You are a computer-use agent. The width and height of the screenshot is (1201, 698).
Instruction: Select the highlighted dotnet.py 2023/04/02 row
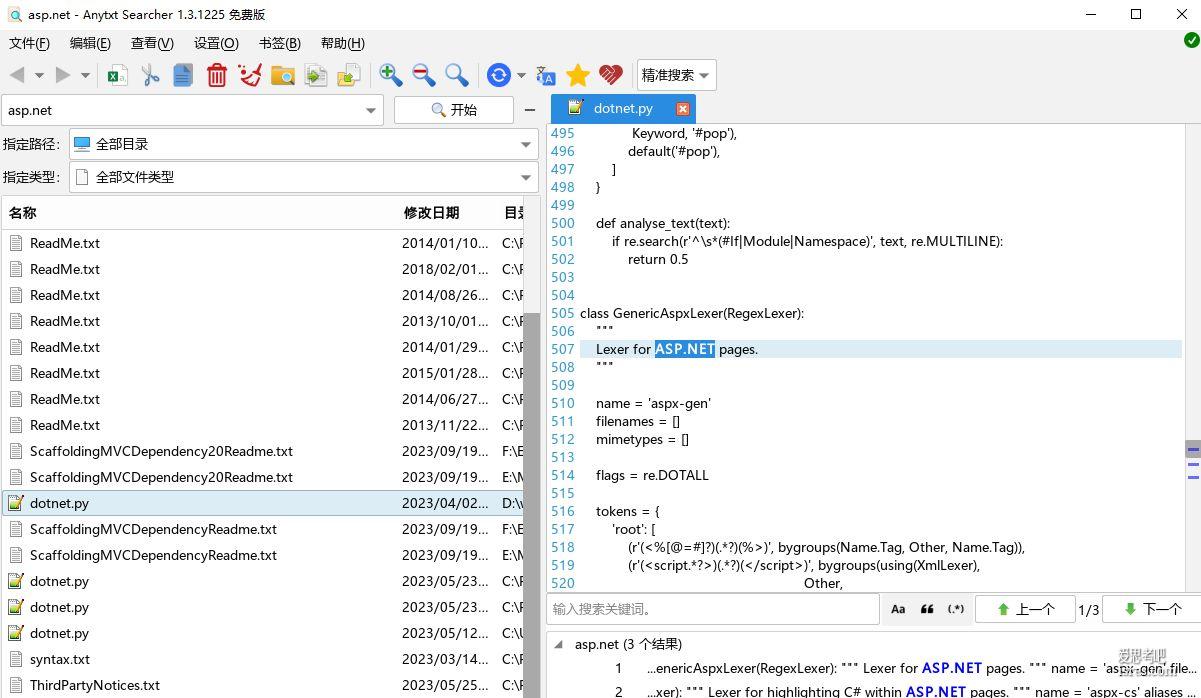(262, 503)
